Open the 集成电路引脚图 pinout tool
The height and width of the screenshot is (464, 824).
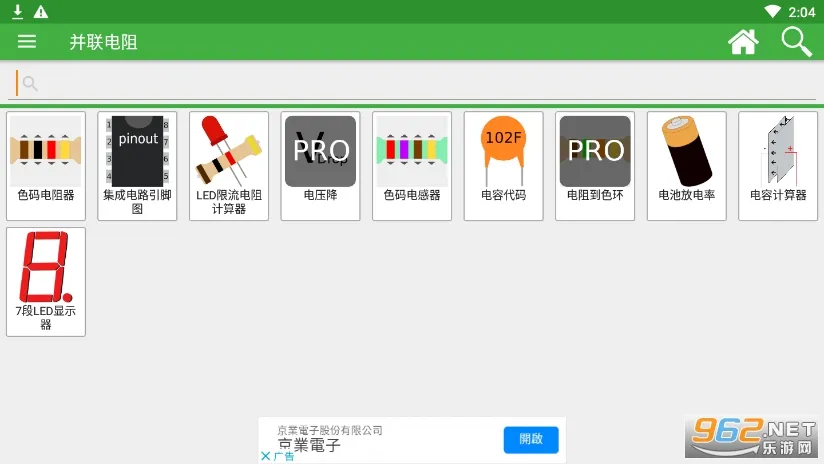click(x=137, y=165)
